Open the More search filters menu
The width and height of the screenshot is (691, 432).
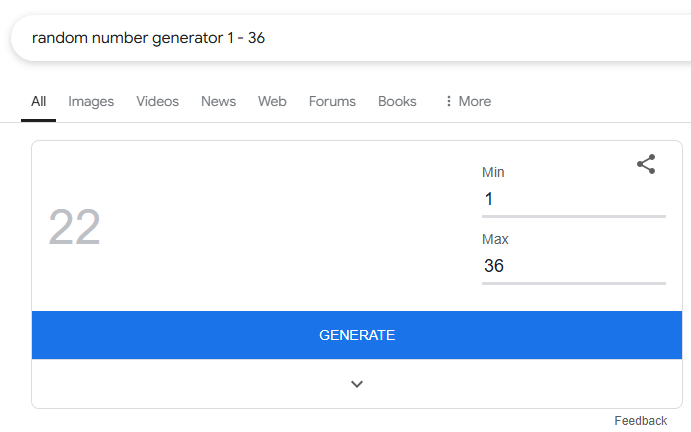click(468, 101)
